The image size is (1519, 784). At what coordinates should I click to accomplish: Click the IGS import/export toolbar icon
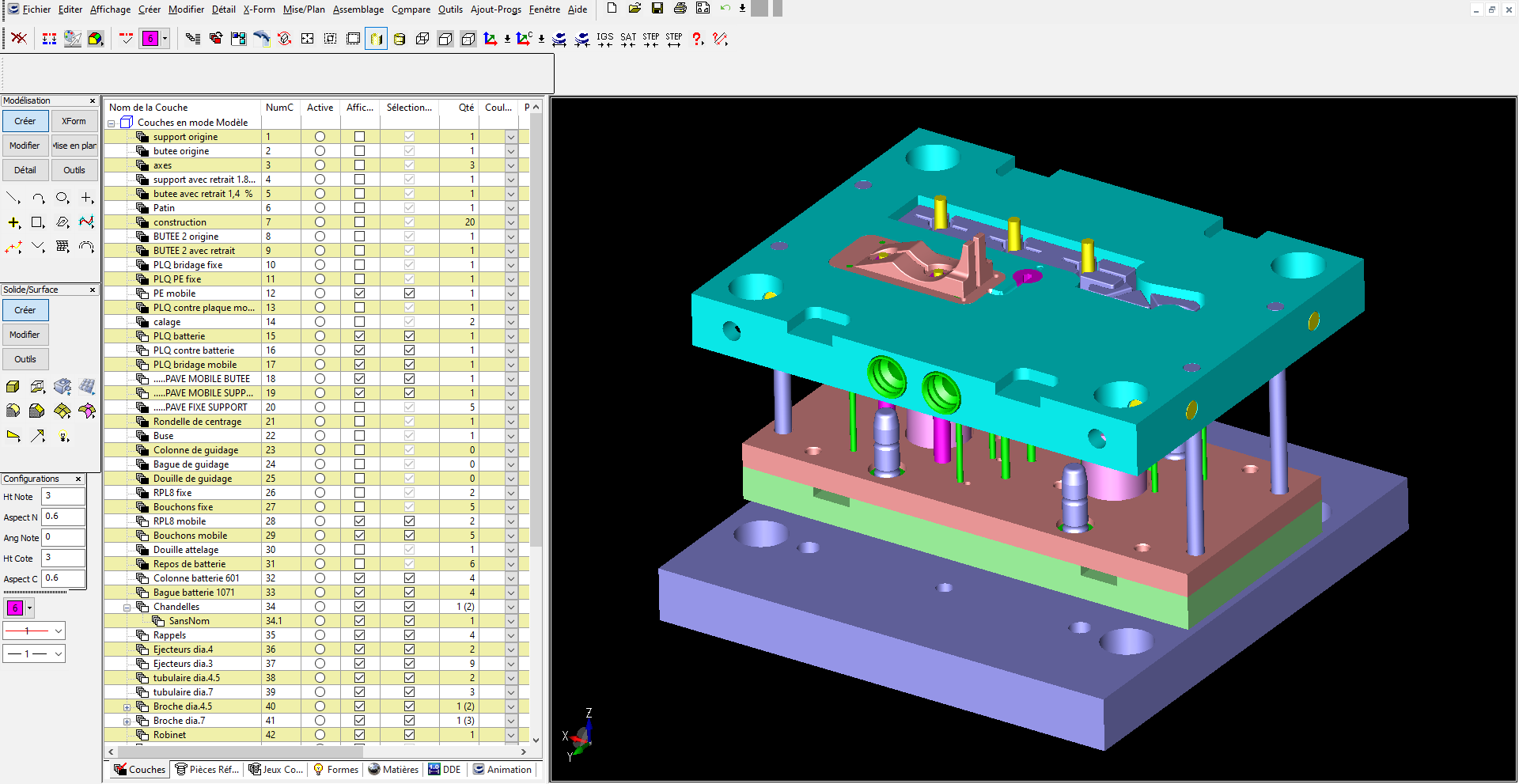click(605, 39)
